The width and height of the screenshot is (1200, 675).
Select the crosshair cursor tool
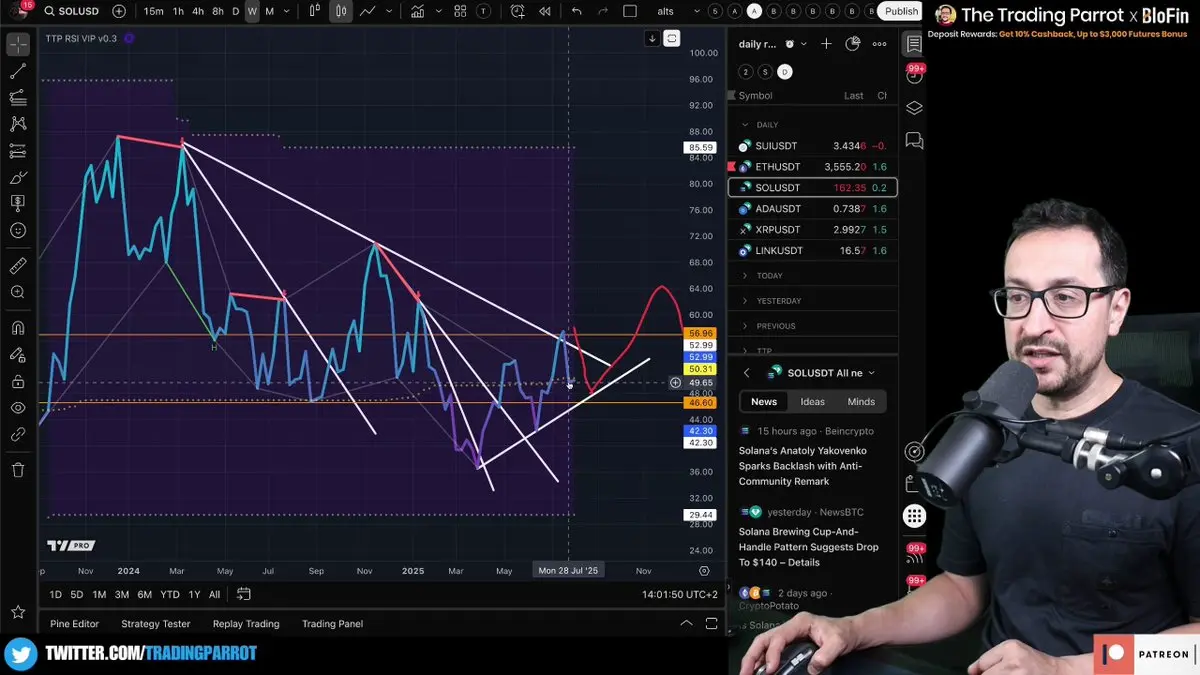pos(18,46)
